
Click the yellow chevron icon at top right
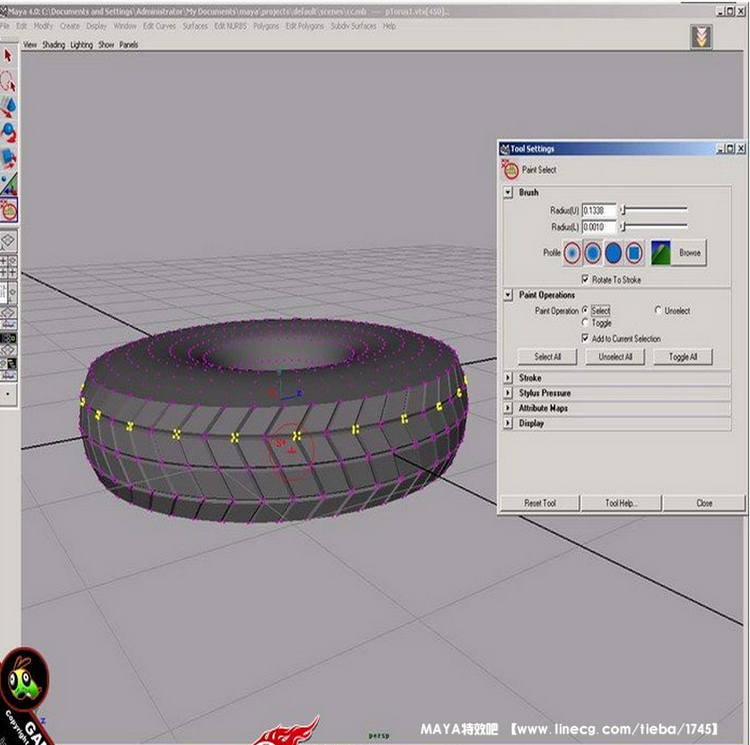701,37
